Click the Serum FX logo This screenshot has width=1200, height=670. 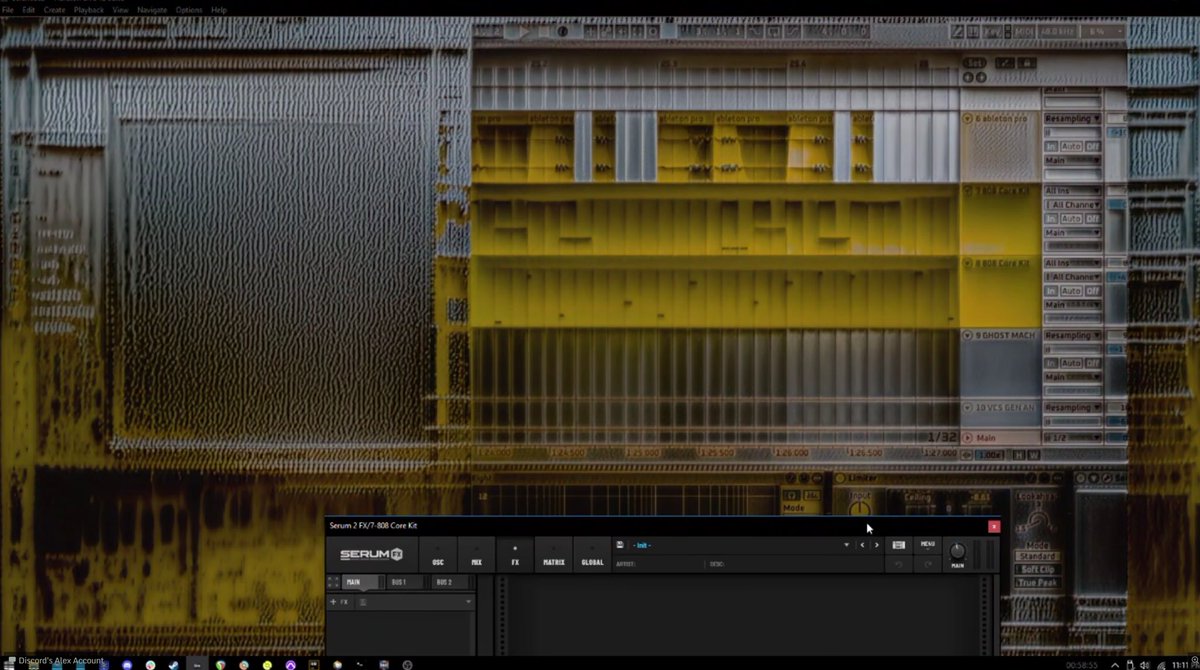372,555
